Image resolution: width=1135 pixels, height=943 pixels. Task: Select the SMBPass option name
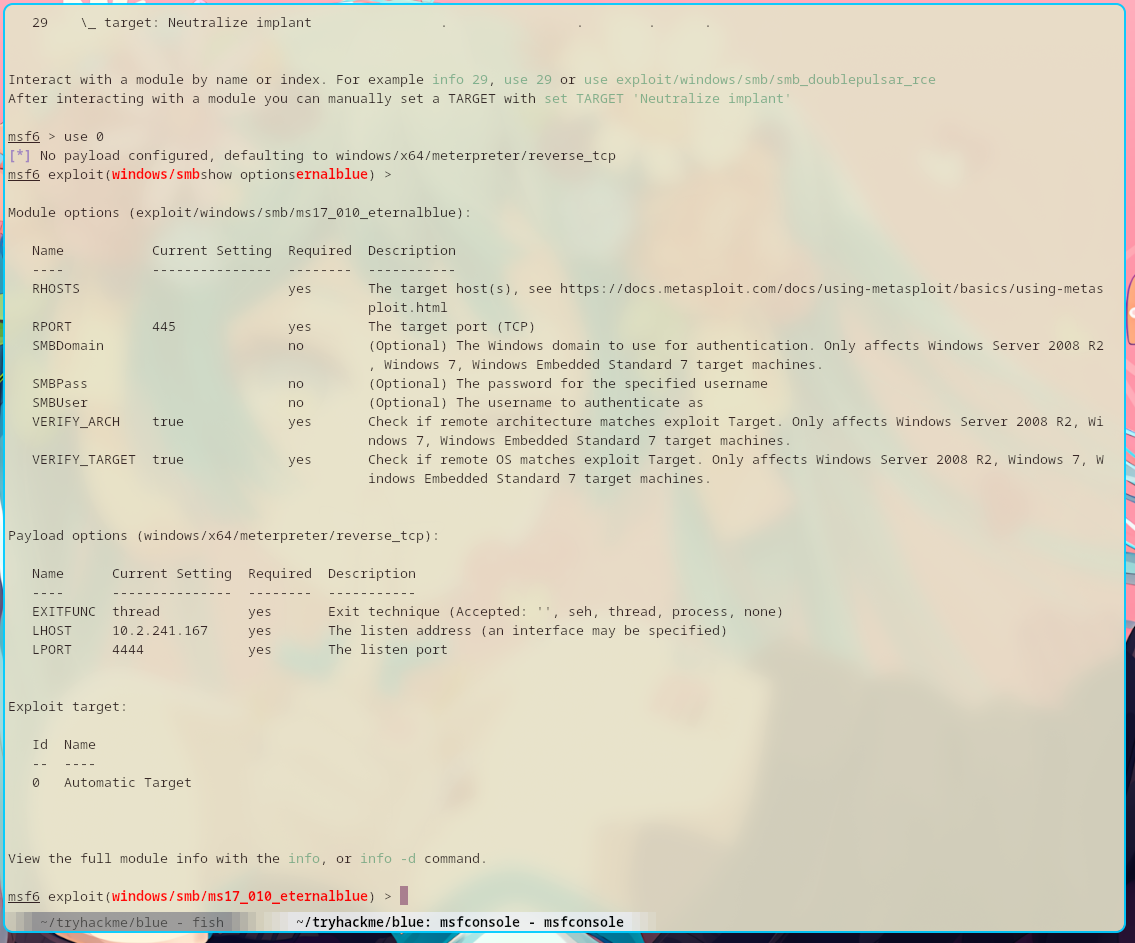[x=59, y=384]
